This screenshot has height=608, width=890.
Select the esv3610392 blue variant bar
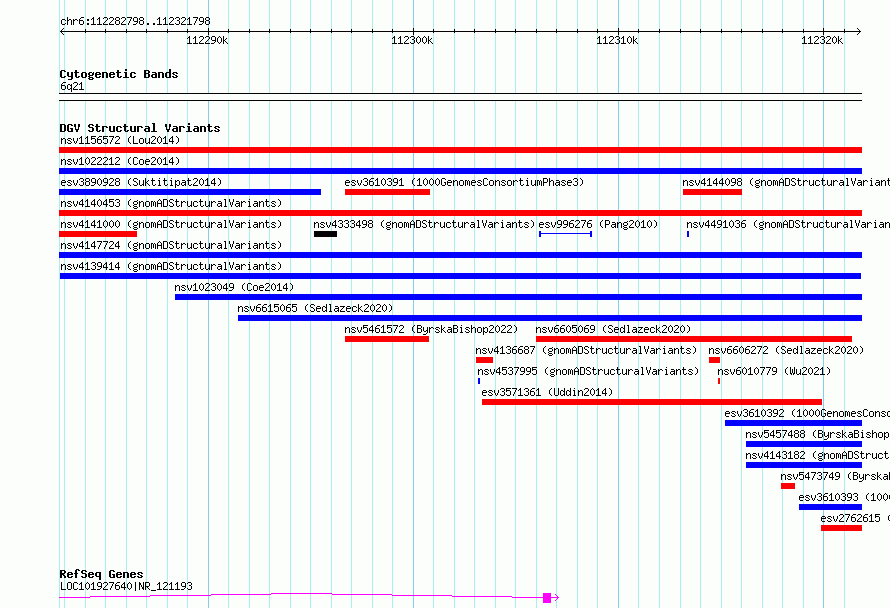[x=793, y=423]
